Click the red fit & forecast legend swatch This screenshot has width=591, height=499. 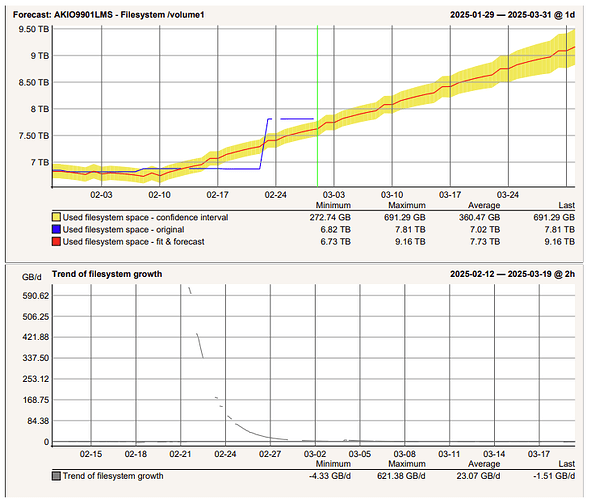click(56, 242)
